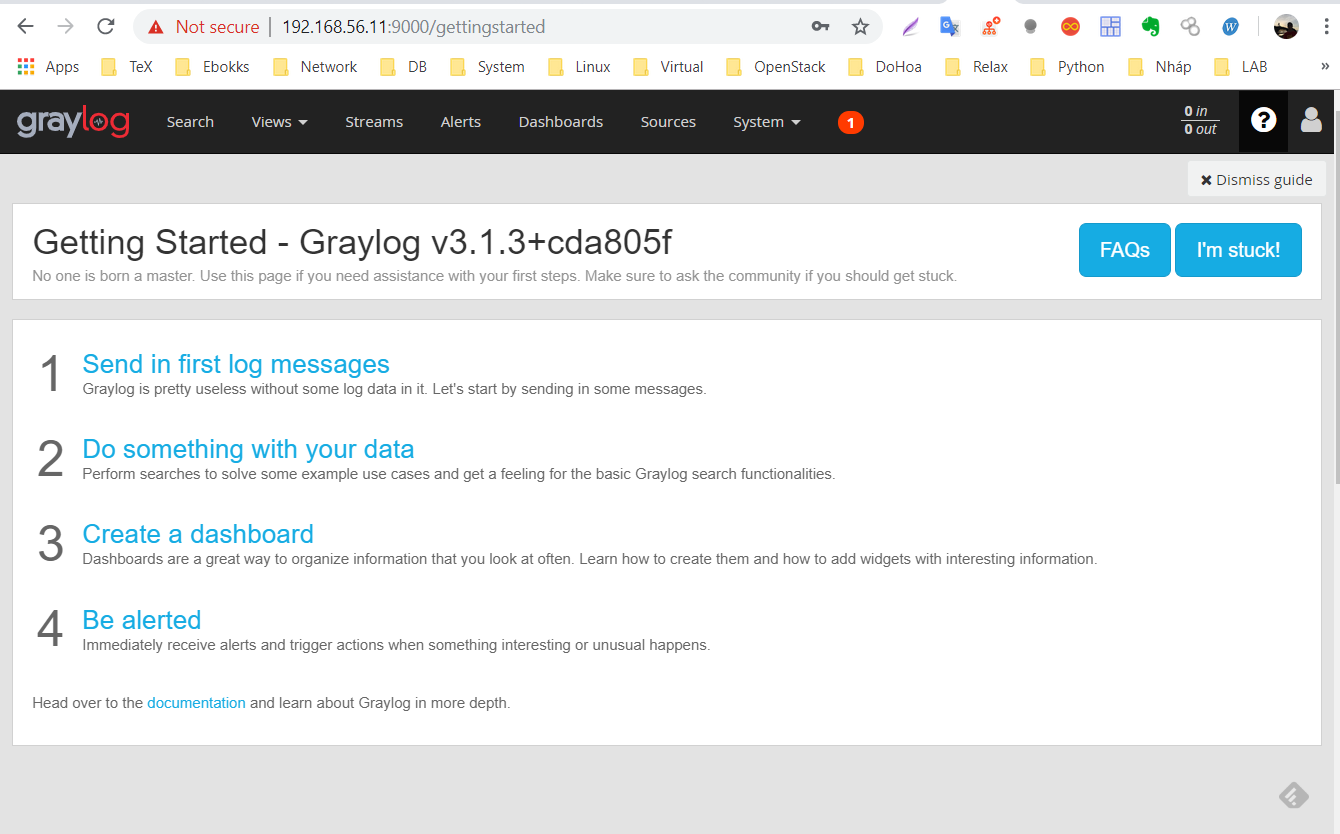Open the Google Translate extension icon
Viewport: 1340px width, 834px height.
pyautogui.click(x=950, y=27)
